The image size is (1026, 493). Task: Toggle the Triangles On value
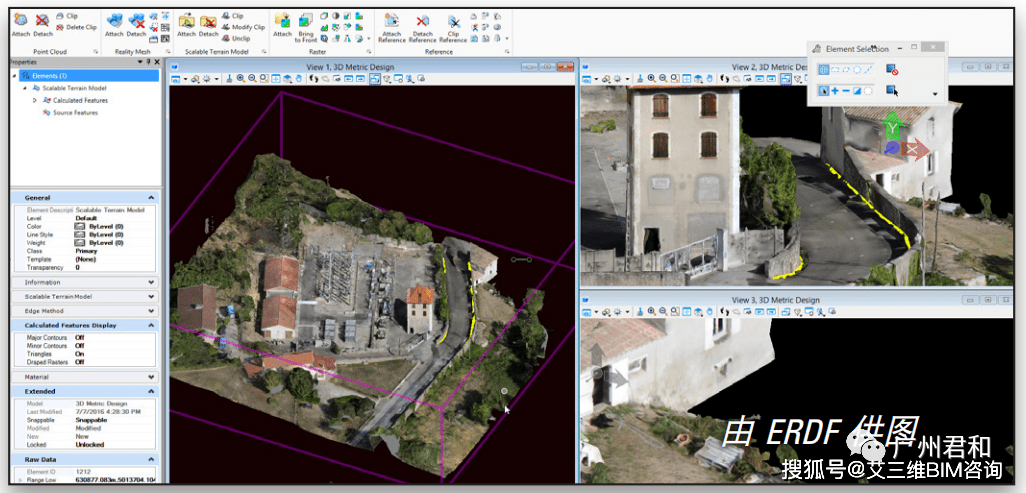coord(79,354)
